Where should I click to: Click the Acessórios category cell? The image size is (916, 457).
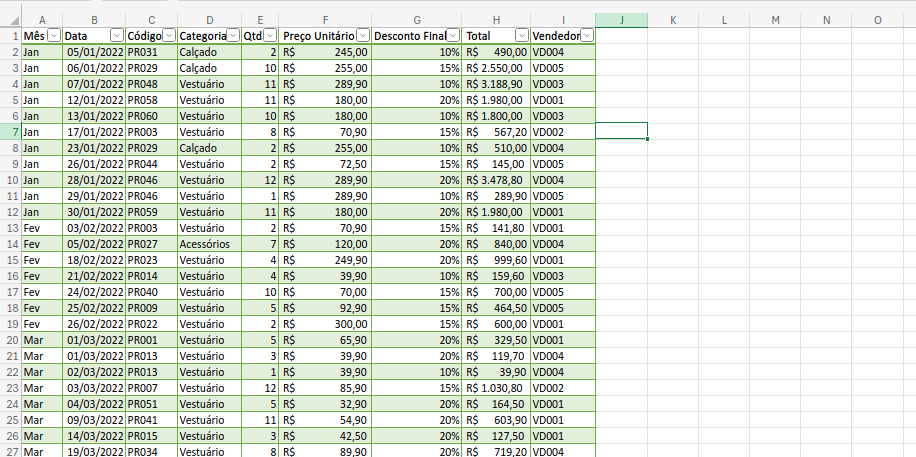pyautogui.click(x=210, y=244)
